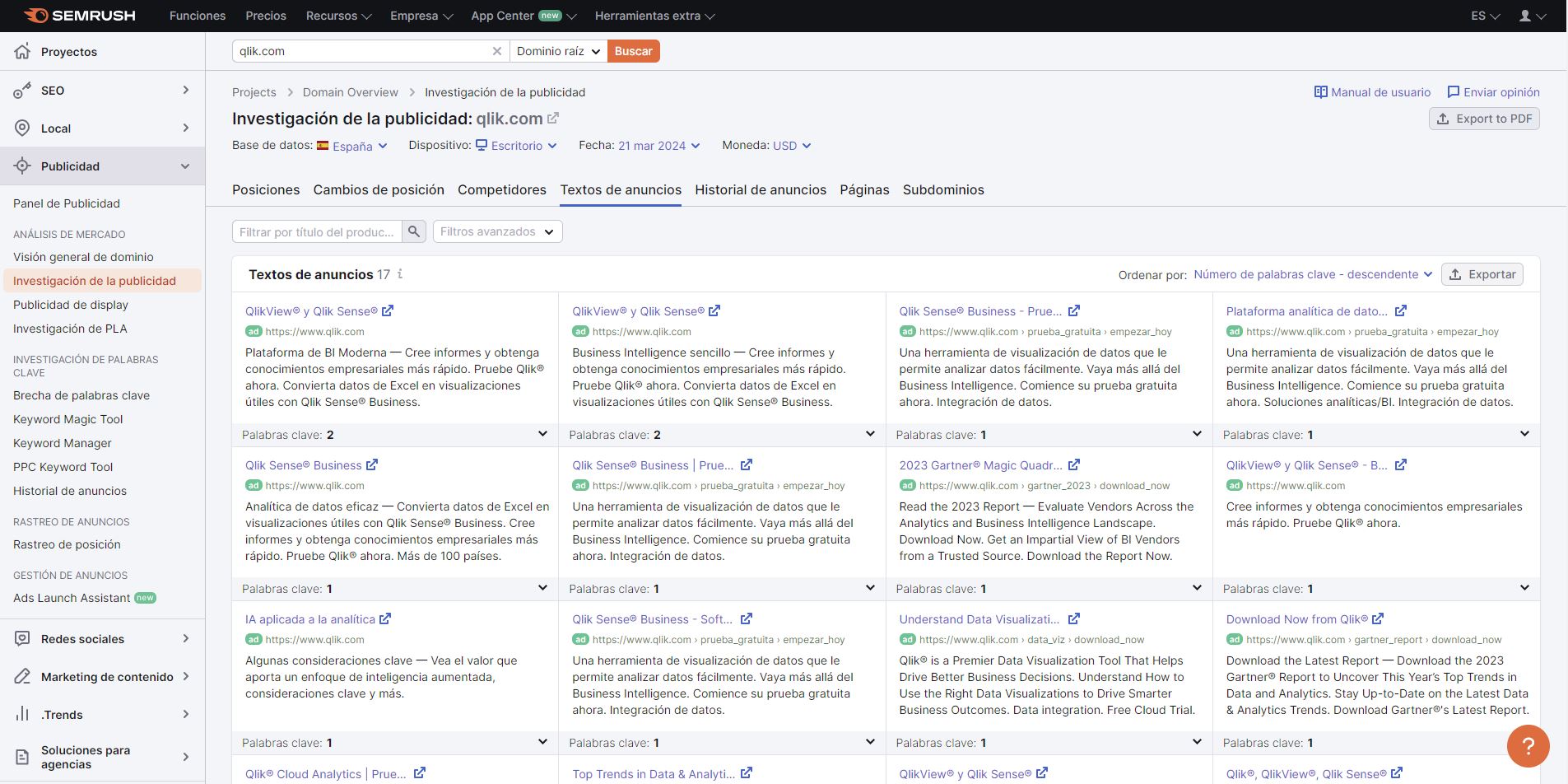The width and height of the screenshot is (1568, 784).
Task: Open the user account icon menu
Action: coord(1532,16)
